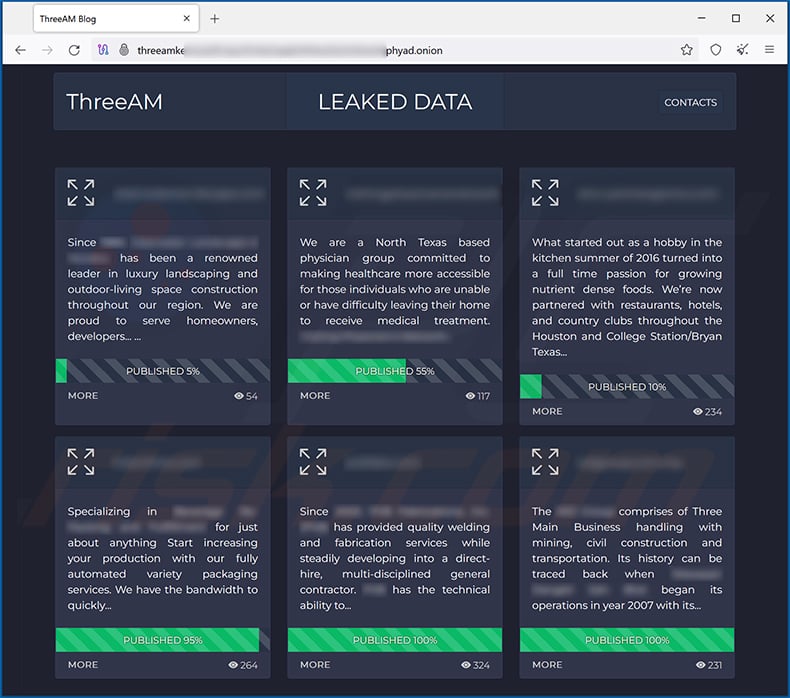Click the North Texas physician description text
The image size is (790, 698).
(395, 289)
